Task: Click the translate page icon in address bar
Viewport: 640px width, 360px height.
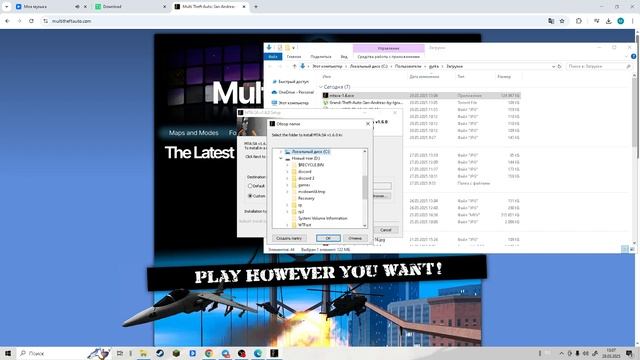Action: [x=551, y=21]
